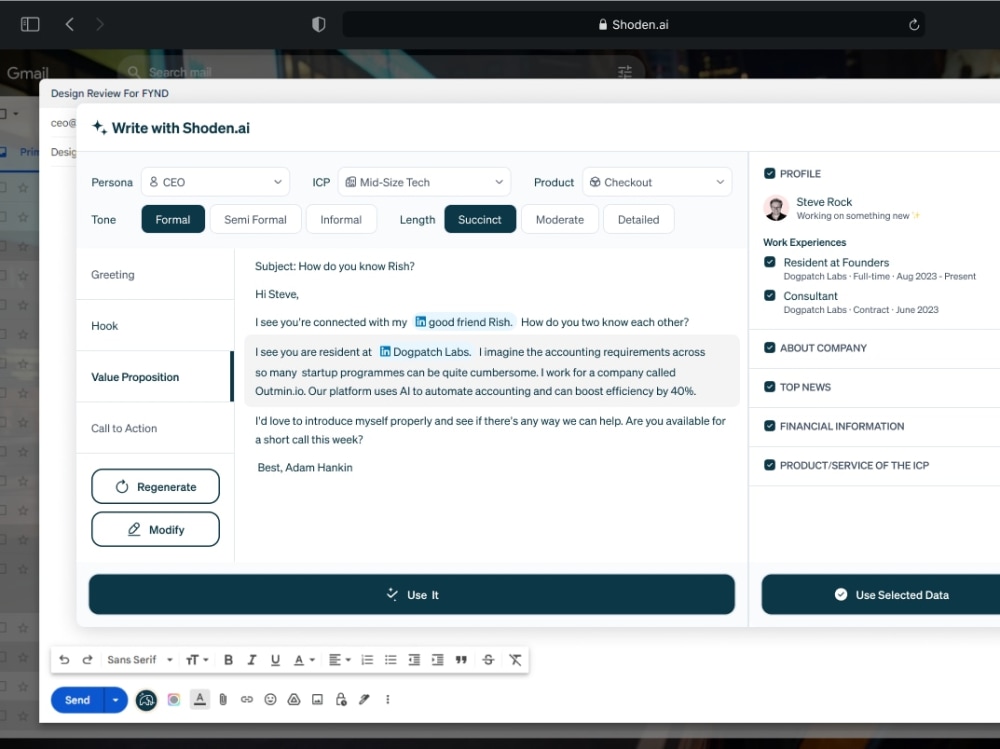This screenshot has width=1000, height=749.
Task: Switch to the Hook section
Action: coord(155,326)
